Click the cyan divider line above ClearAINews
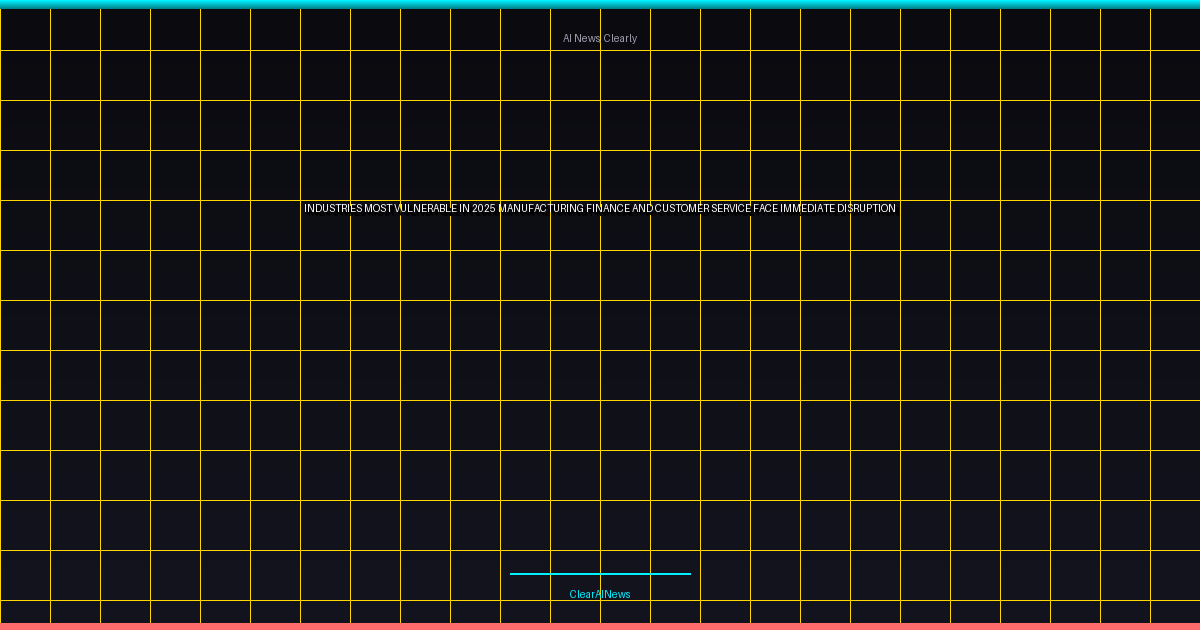 click(x=600, y=574)
